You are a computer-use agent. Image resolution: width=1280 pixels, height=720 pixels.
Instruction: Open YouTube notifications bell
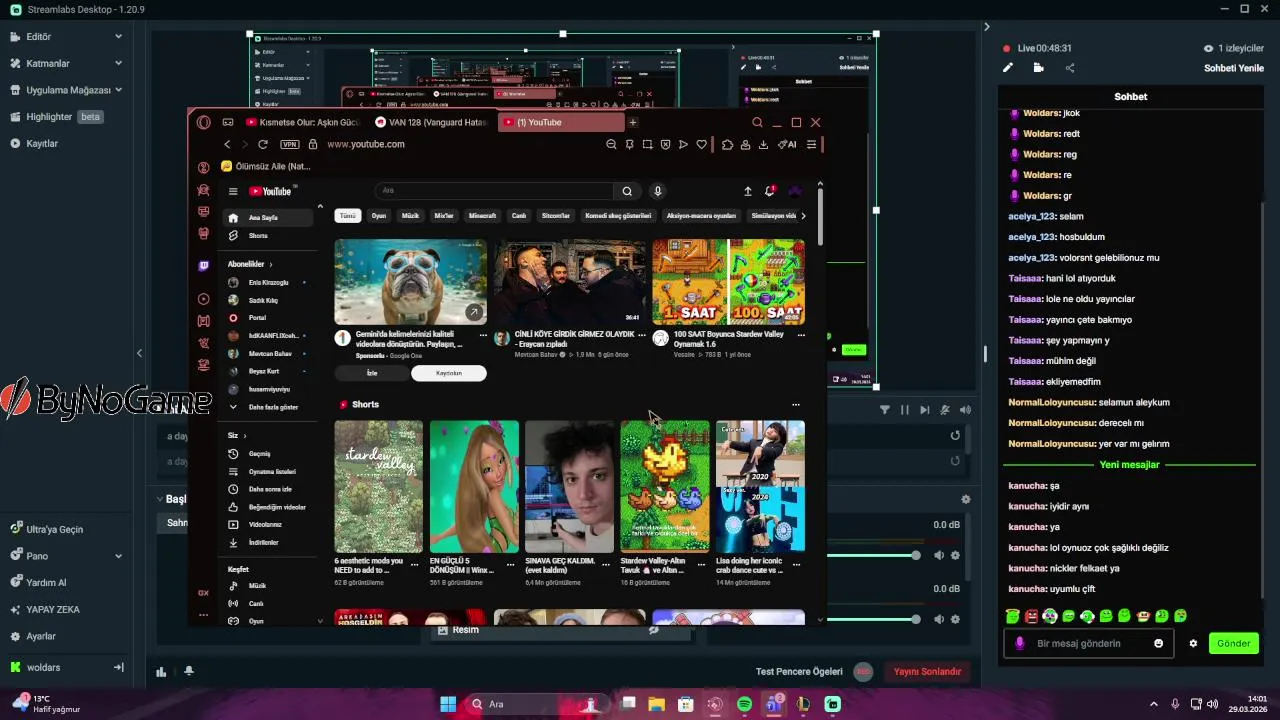click(770, 191)
